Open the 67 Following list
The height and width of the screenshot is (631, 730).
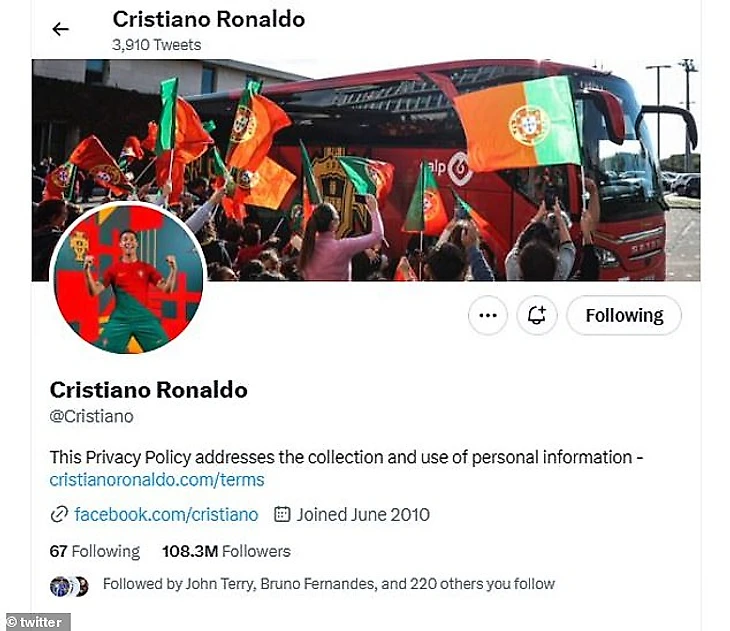coord(95,551)
